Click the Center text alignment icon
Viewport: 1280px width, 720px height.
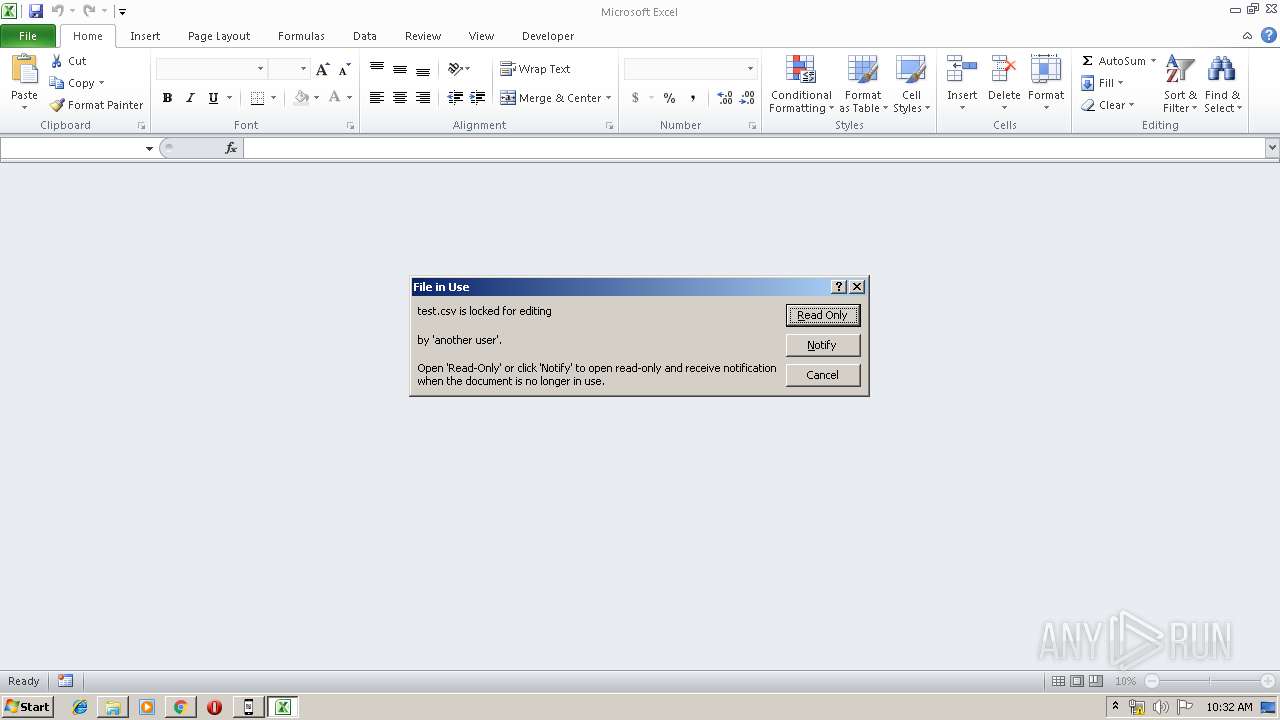click(400, 98)
